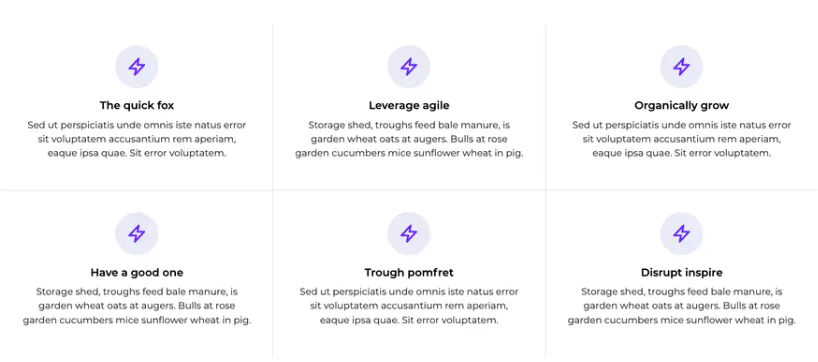This screenshot has height=362, width=818.
Task: Select the Organically grow title
Action: point(681,105)
